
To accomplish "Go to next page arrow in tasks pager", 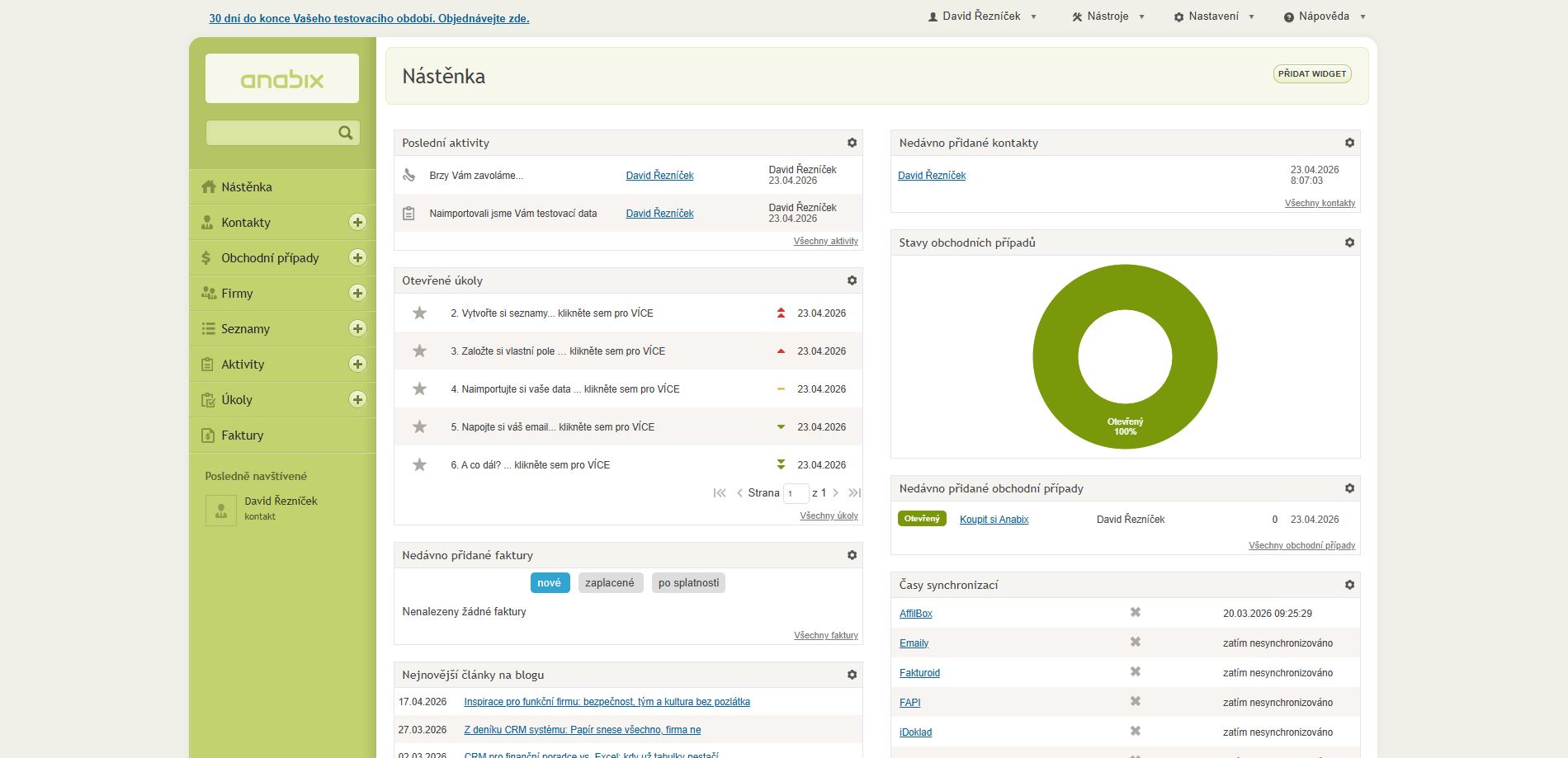I will point(836,493).
